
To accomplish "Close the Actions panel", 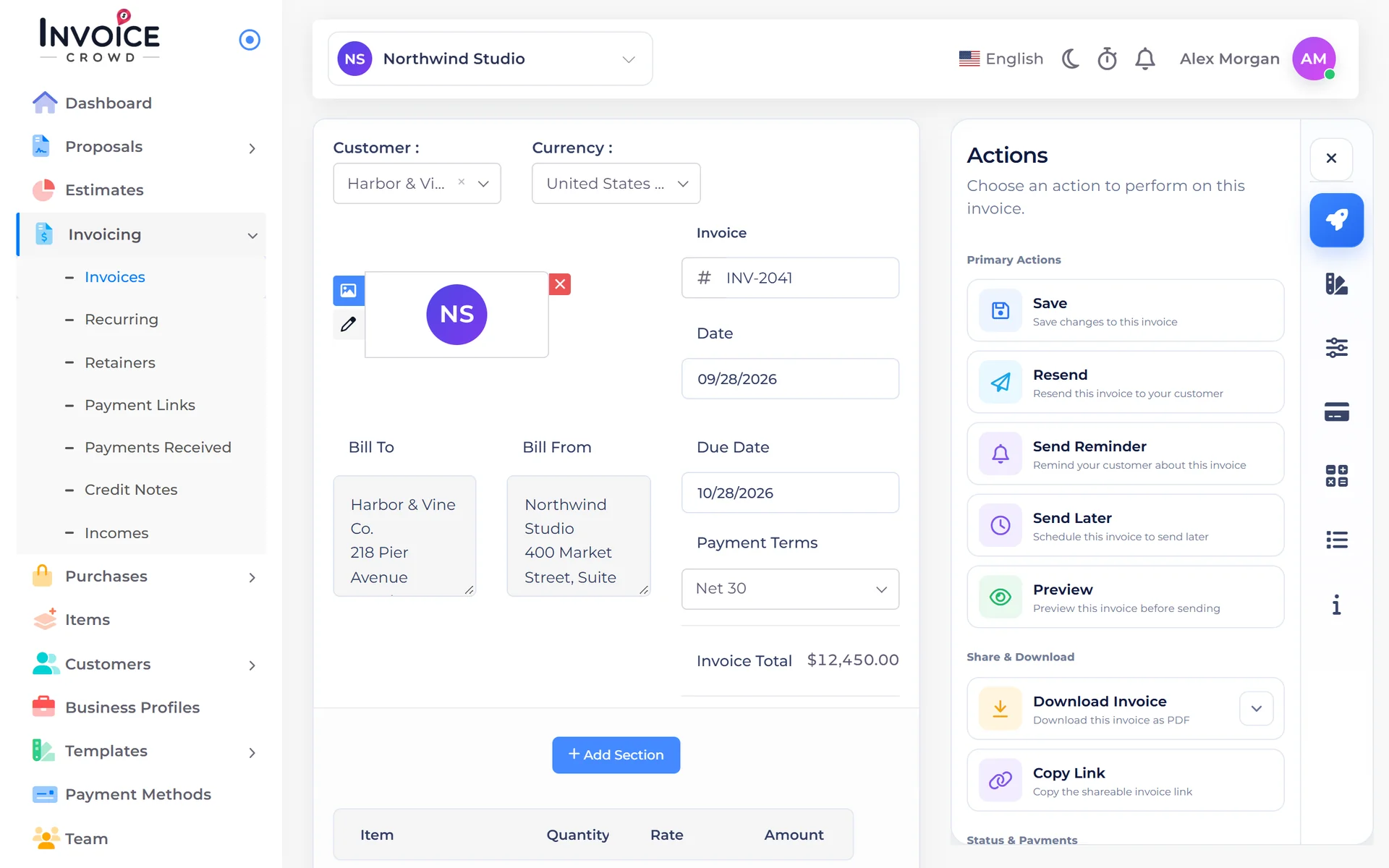I will pyautogui.click(x=1331, y=158).
